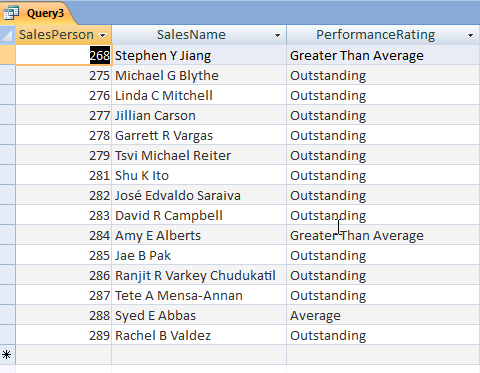Click the SalesPerson cell containing 289
The width and height of the screenshot is (480, 373).
tap(64, 335)
